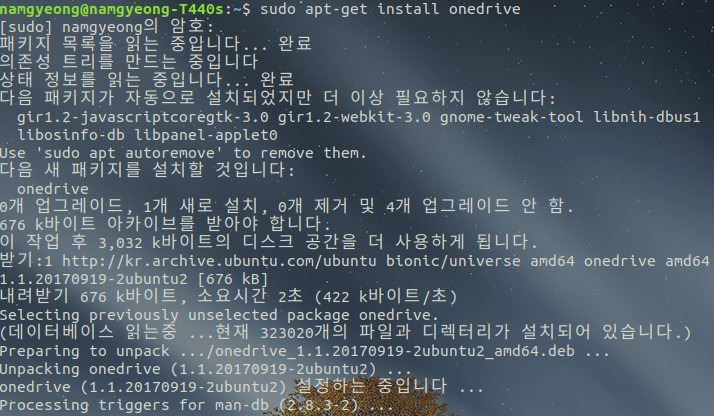Click the version string 1.1.20170919-2ubuntu2 [676 kB]

pos(134,279)
